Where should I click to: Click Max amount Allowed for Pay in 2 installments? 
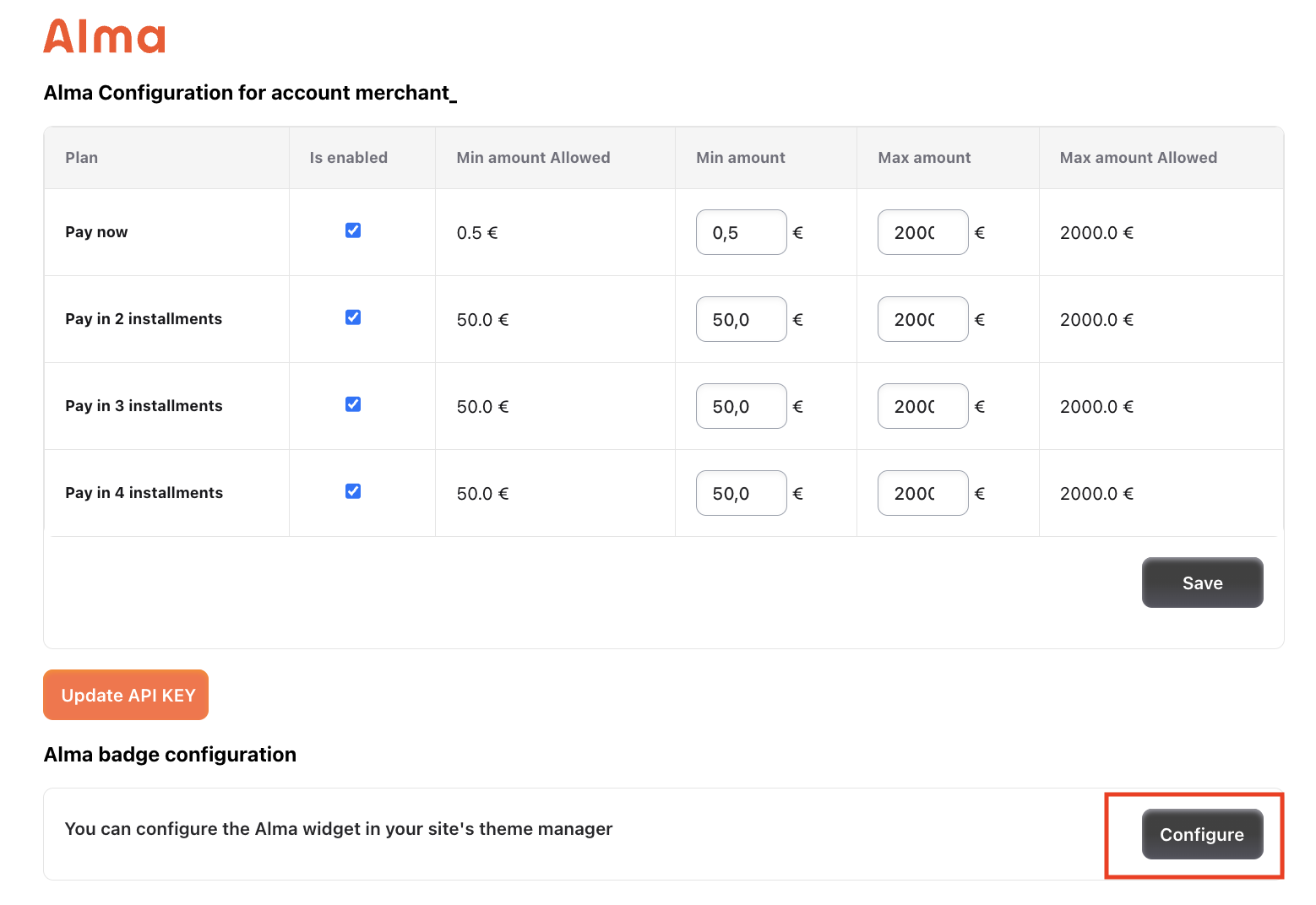(1096, 320)
